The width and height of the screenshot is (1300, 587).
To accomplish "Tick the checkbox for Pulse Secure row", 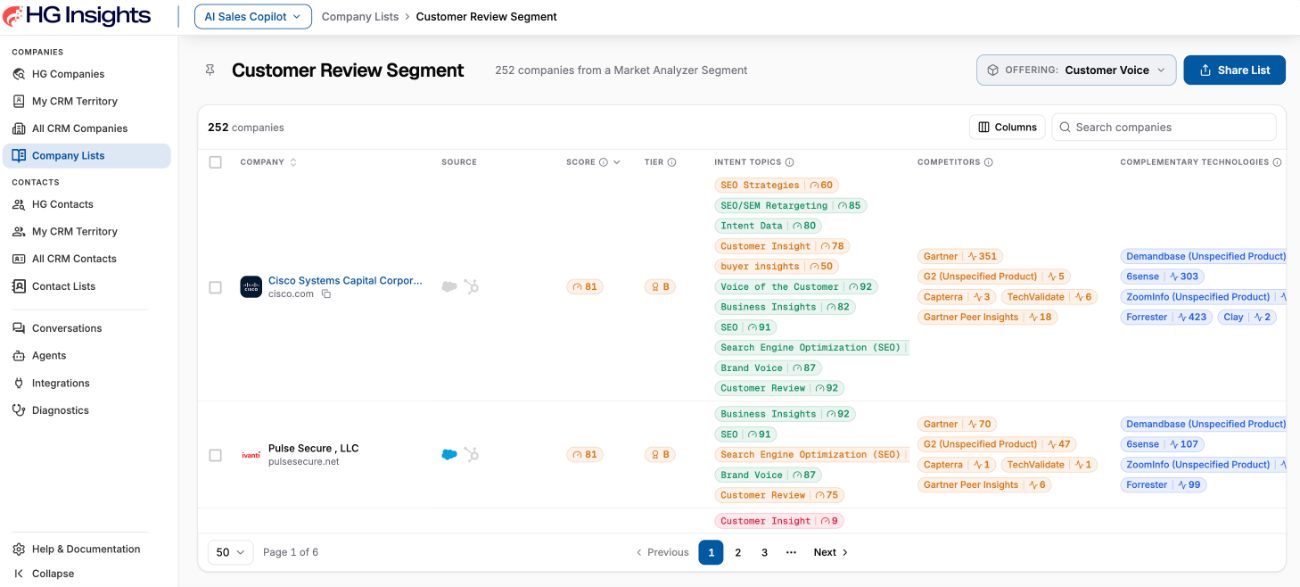I will [x=215, y=455].
